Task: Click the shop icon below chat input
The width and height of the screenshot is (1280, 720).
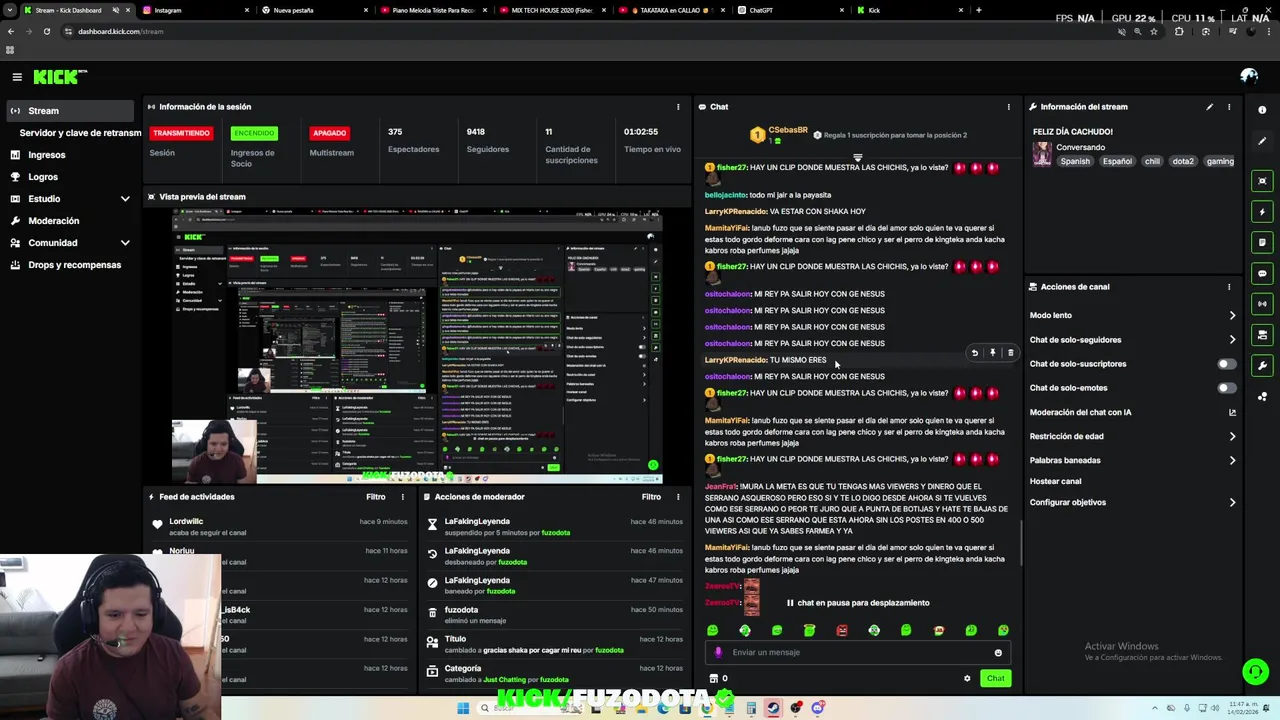Action: pyautogui.click(x=713, y=678)
